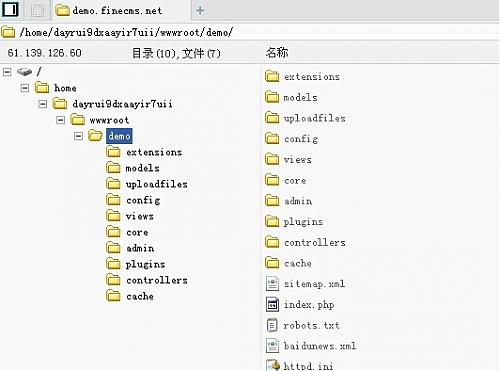This screenshot has width=500, height=371.
Task: Click uploadfiles folder icon in file list
Action: 272,118
